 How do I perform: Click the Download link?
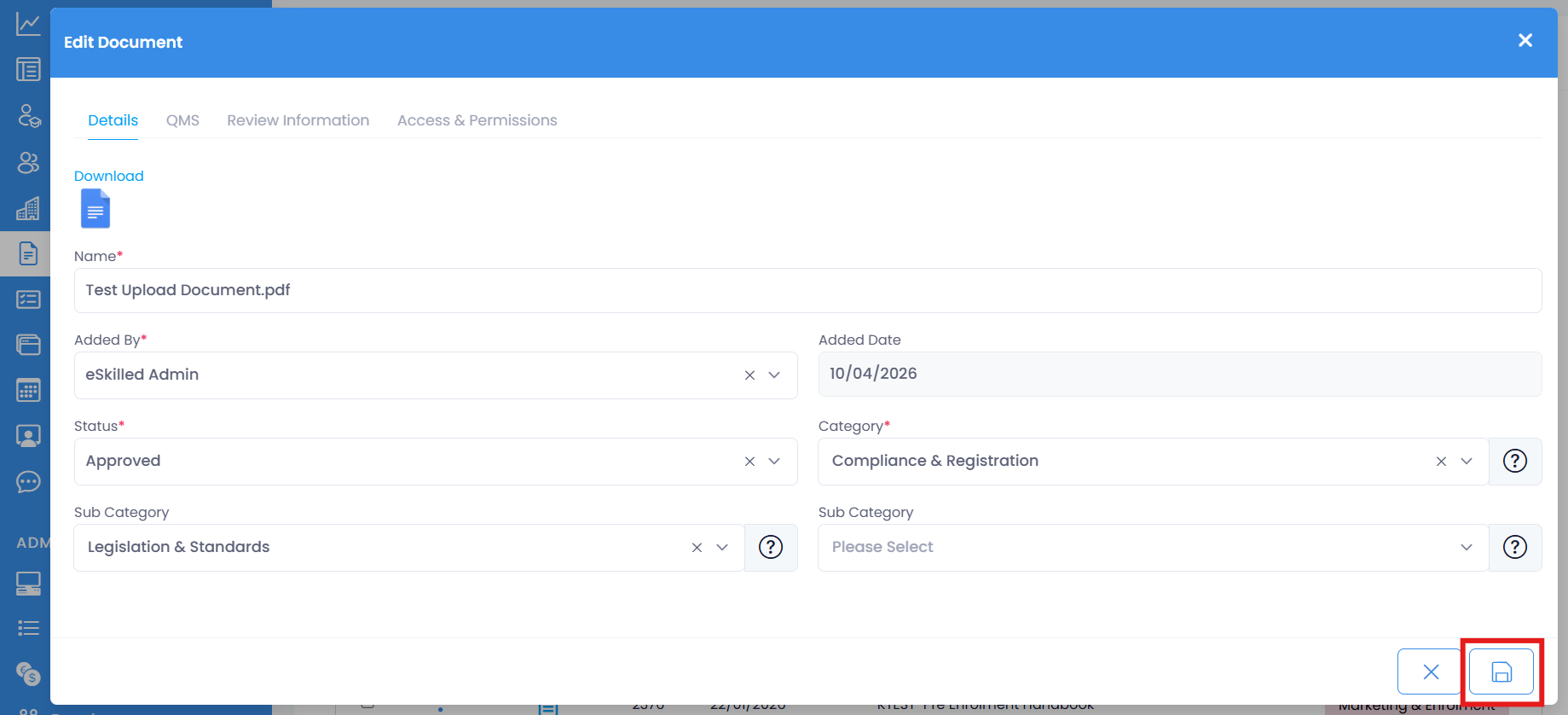(108, 176)
